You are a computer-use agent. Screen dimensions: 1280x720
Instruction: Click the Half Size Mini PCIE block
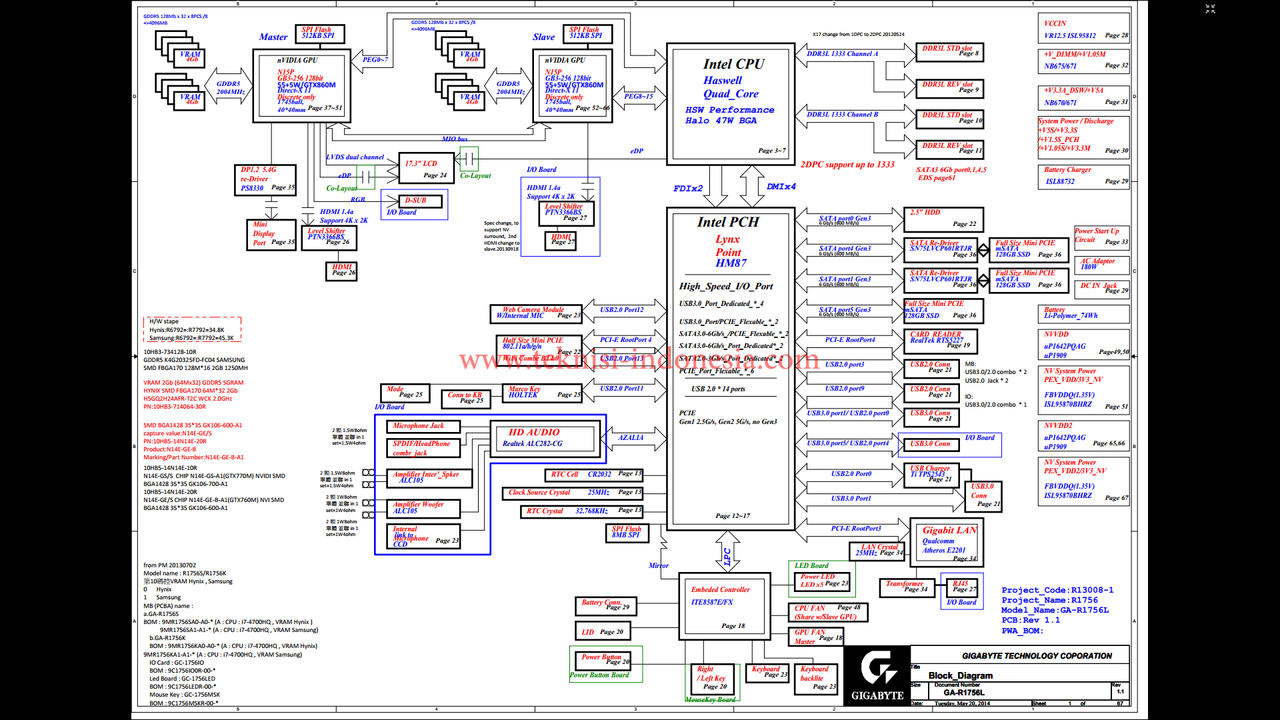[540, 349]
